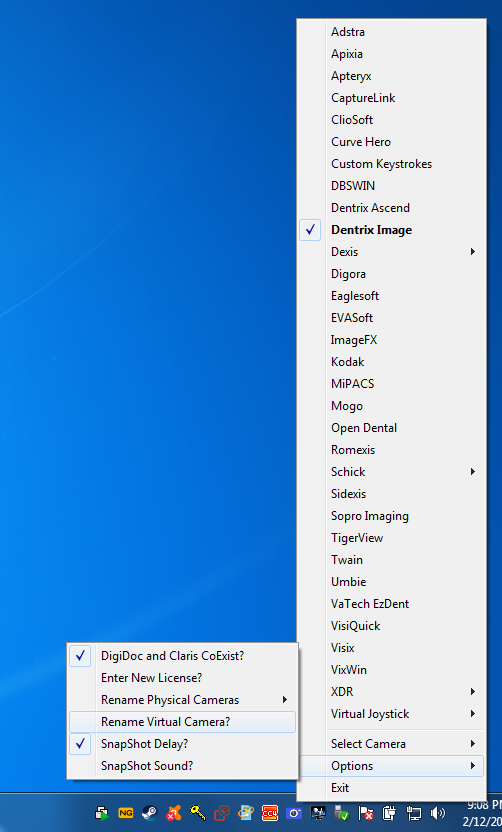The height and width of the screenshot is (832, 502).
Task: Choose Eaglesoft menu entry
Action: 392,296
